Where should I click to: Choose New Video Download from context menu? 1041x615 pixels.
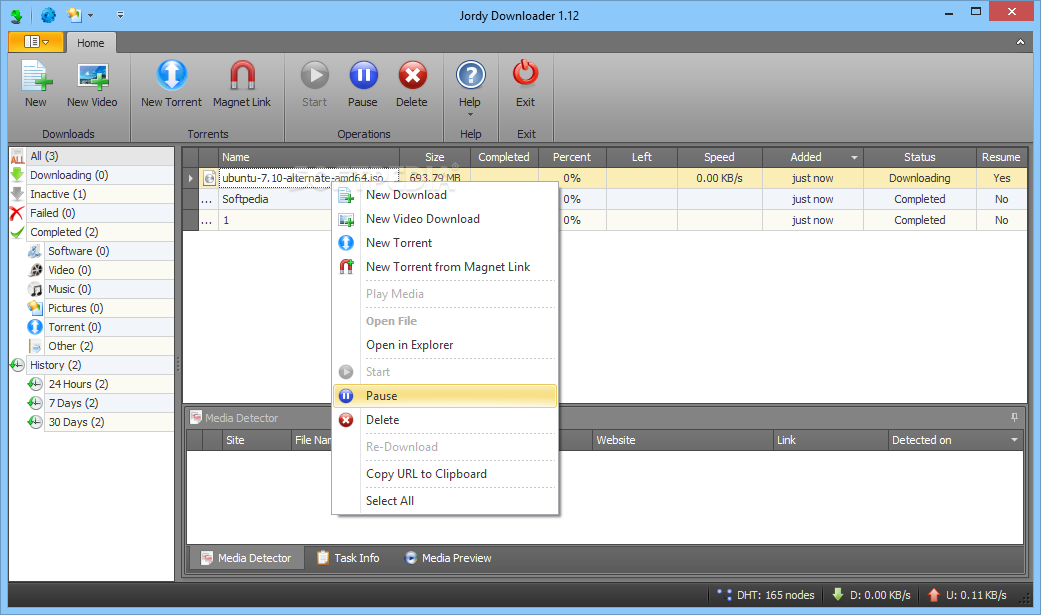[445, 219]
